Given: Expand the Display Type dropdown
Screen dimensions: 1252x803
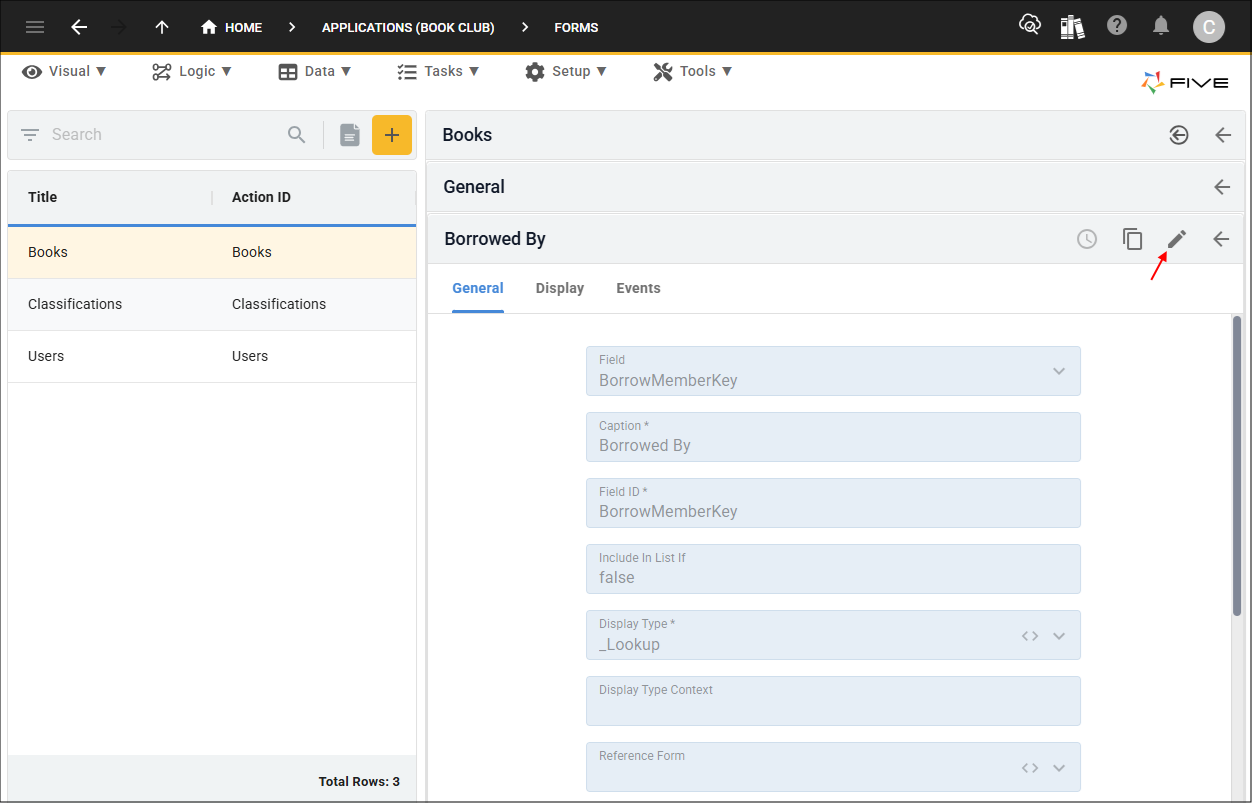Looking at the screenshot, I should coord(1059,636).
